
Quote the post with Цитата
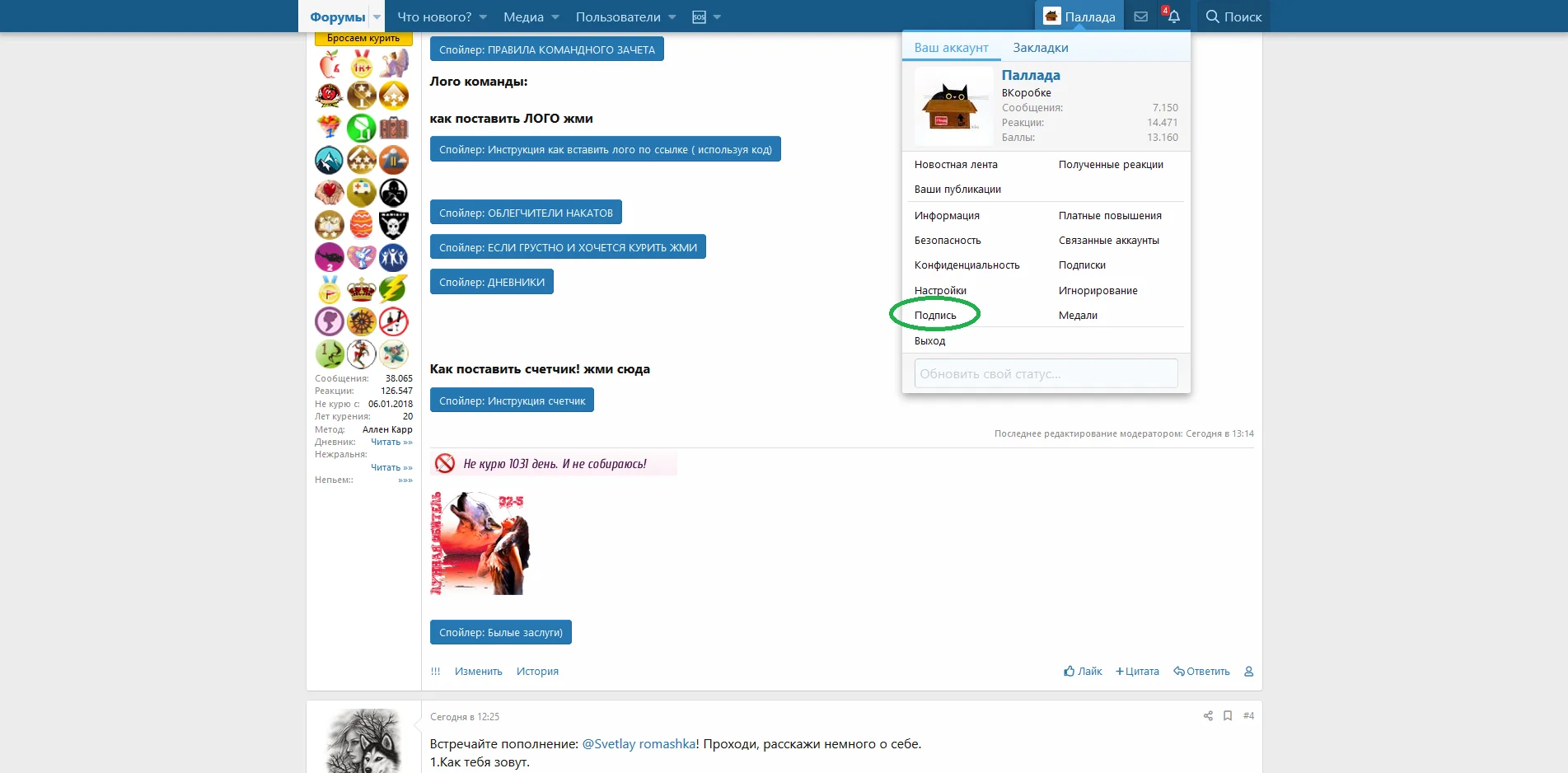point(1137,672)
